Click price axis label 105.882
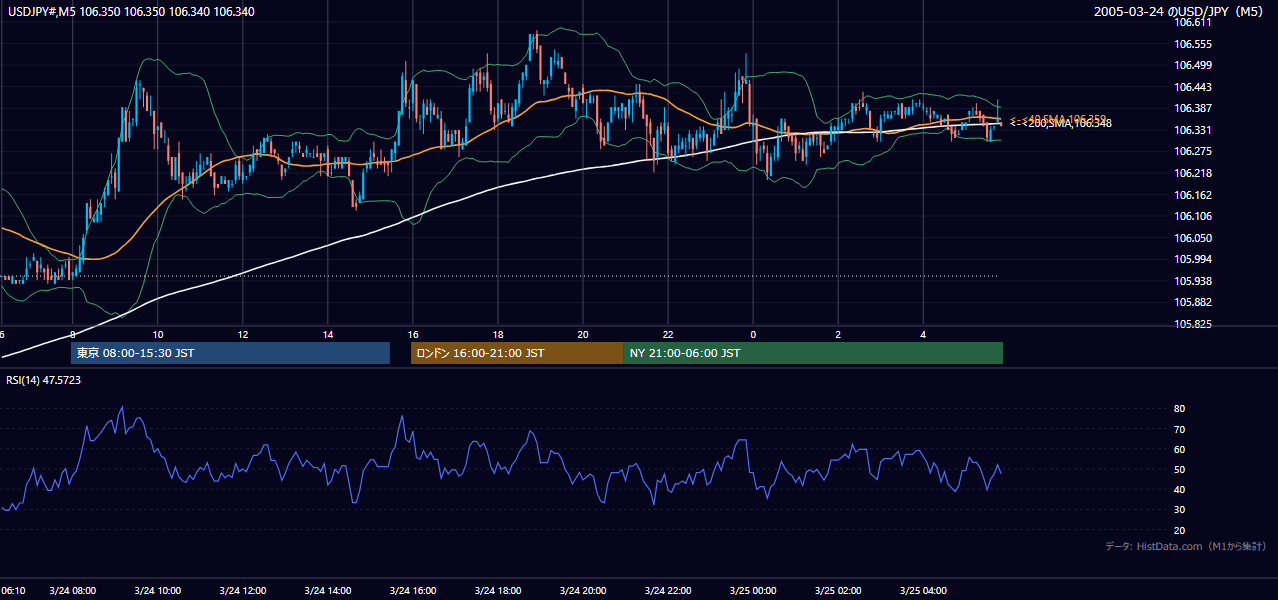Screen dimensions: 1278x600 coord(1193,302)
